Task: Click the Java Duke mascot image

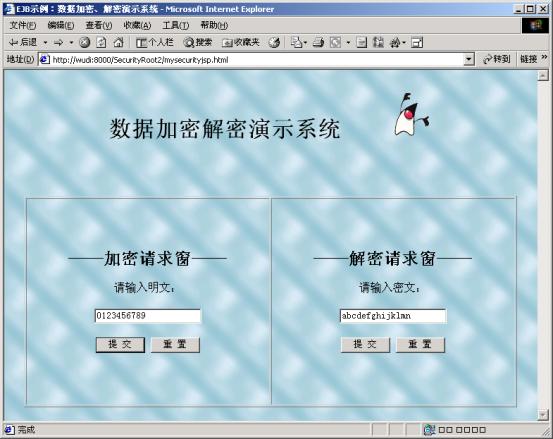Action: [x=412, y=114]
